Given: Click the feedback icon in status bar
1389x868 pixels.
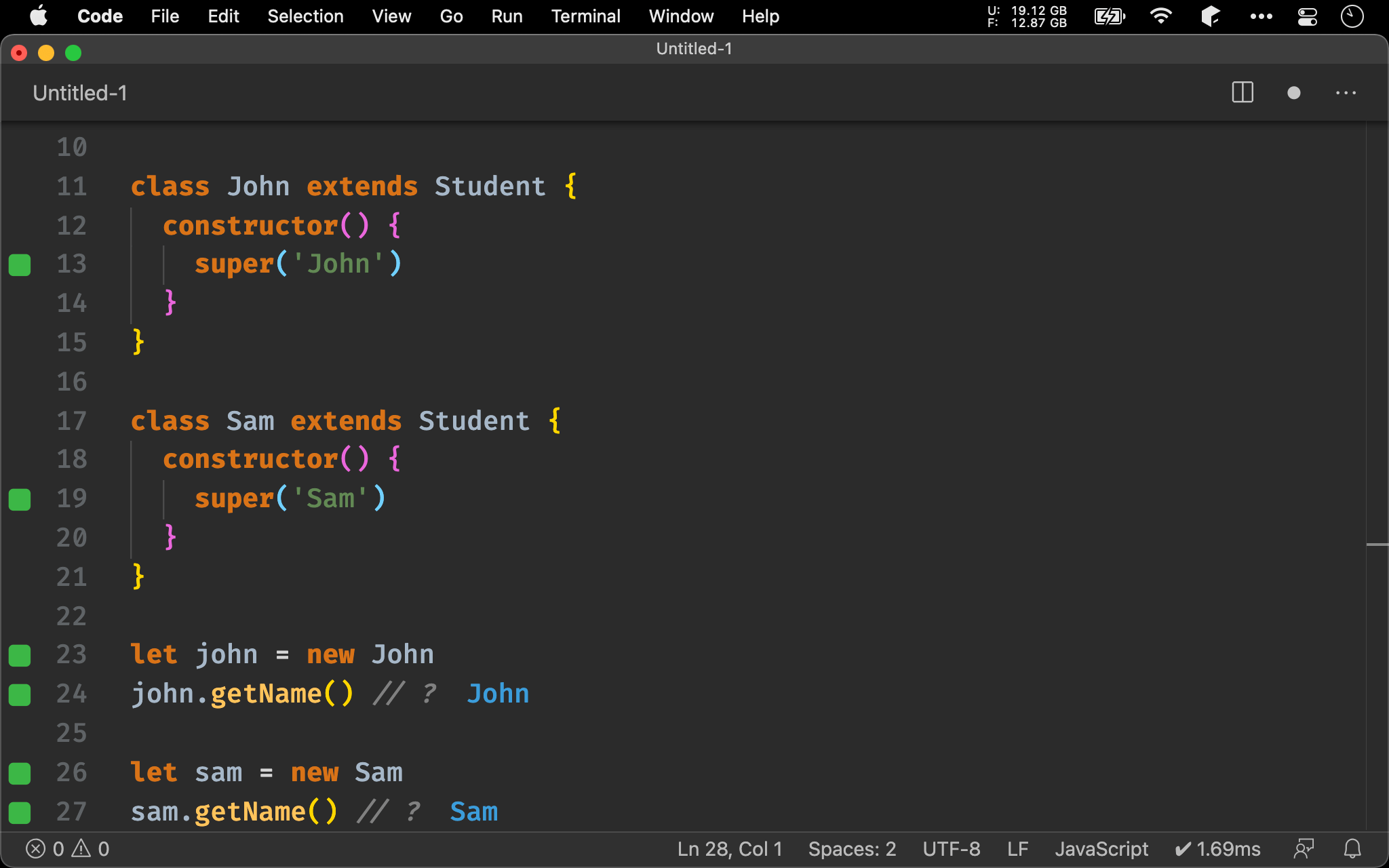Looking at the screenshot, I should [1304, 848].
